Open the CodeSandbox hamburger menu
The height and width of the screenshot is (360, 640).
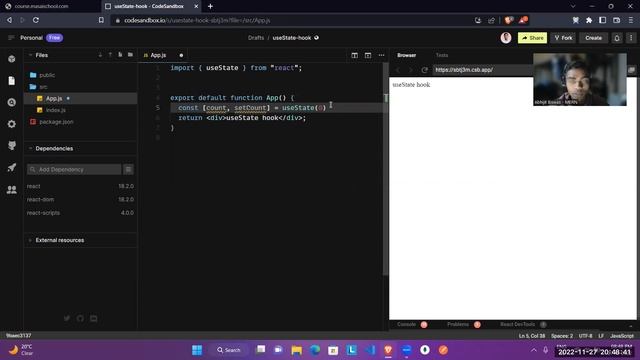click(11, 38)
